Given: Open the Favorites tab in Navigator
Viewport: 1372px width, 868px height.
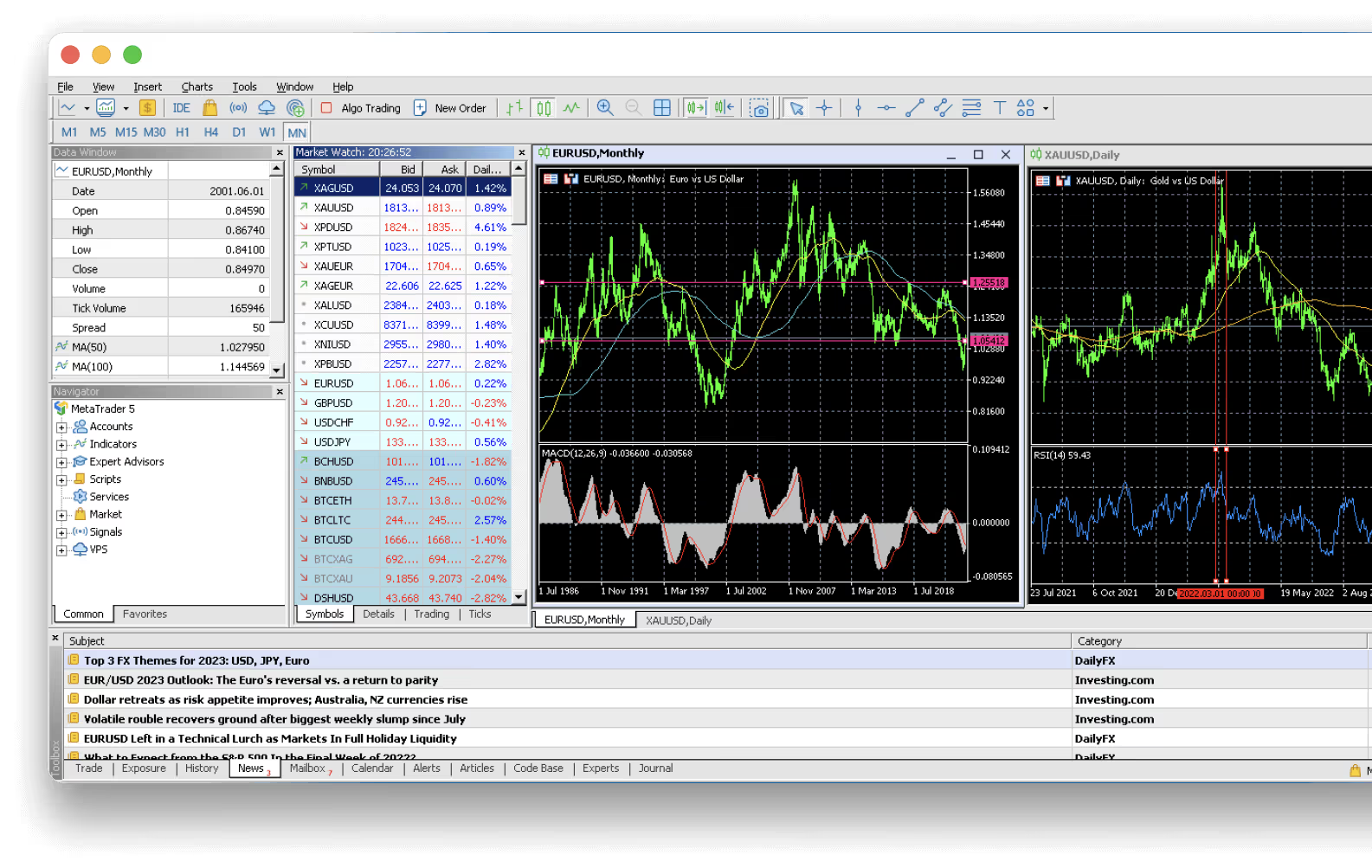Looking at the screenshot, I should (145, 614).
